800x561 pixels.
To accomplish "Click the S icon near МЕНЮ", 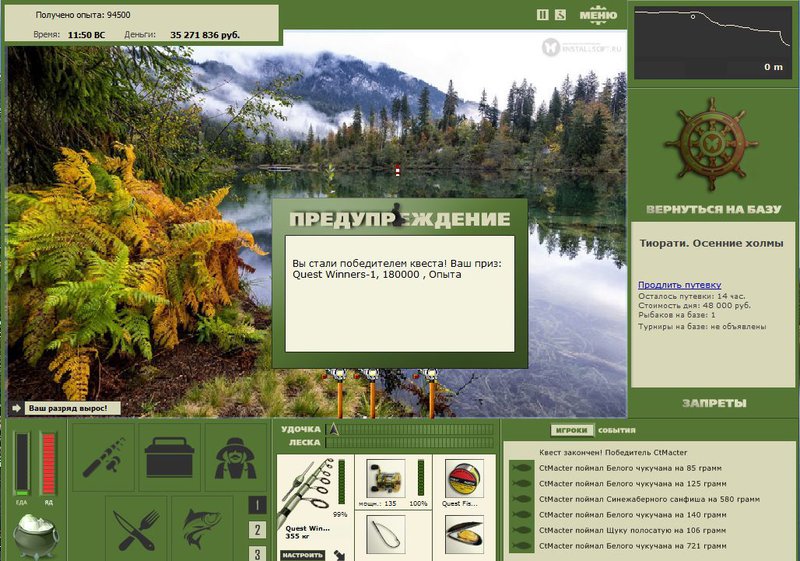I will [560, 15].
